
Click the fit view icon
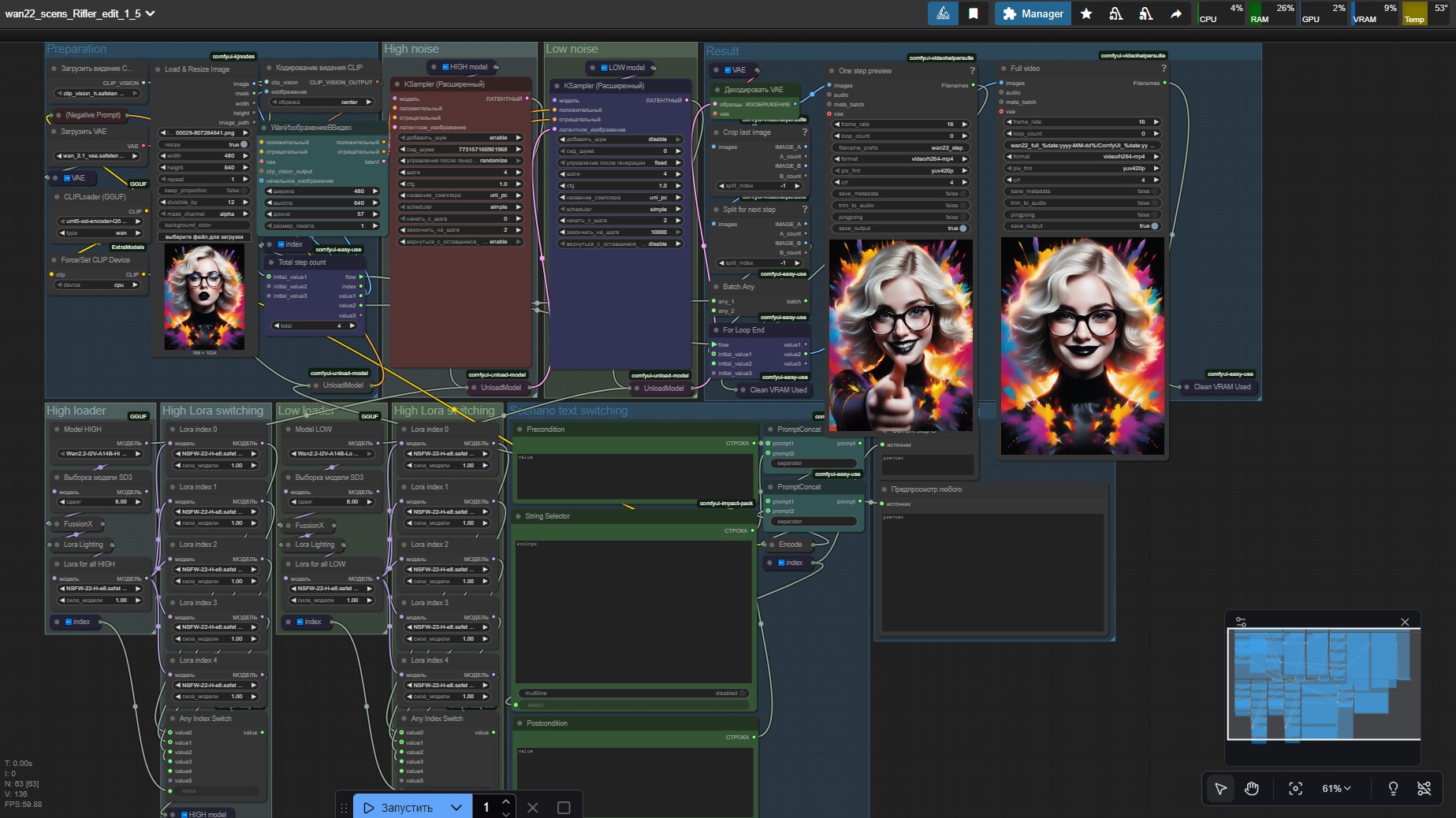[x=1295, y=789]
